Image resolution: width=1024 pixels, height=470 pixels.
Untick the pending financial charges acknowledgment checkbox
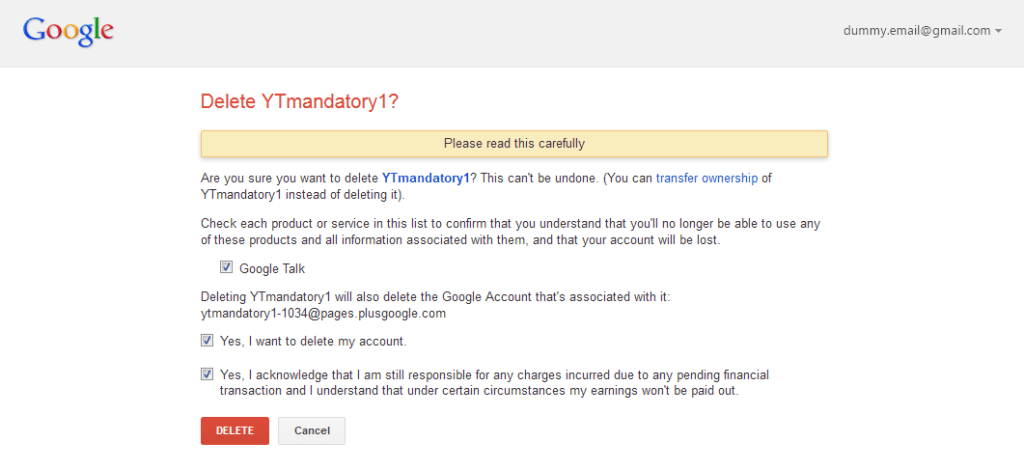[x=207, y=374]
